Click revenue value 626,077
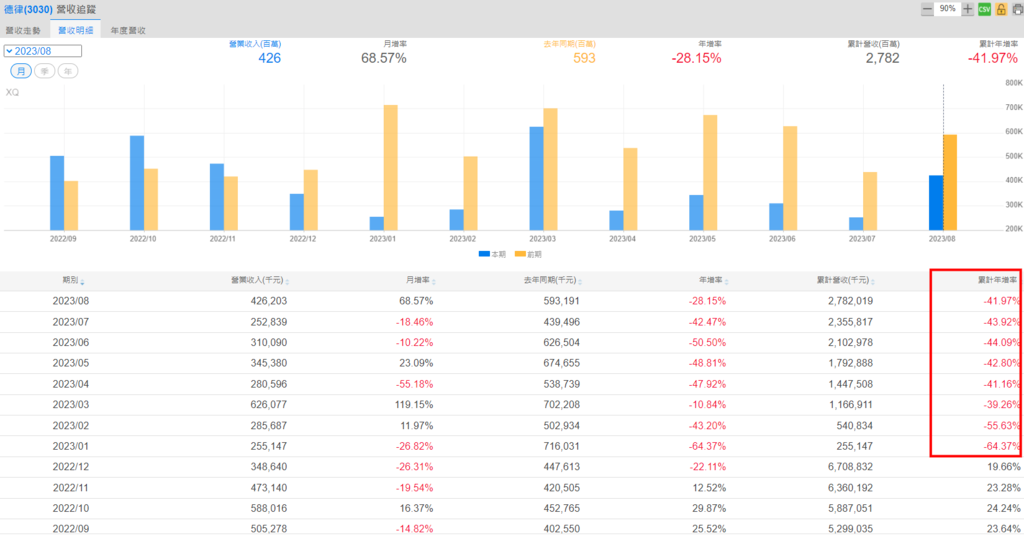This screenshot has width=1024, height=536. pyautogui.click(x=268, y=405)
